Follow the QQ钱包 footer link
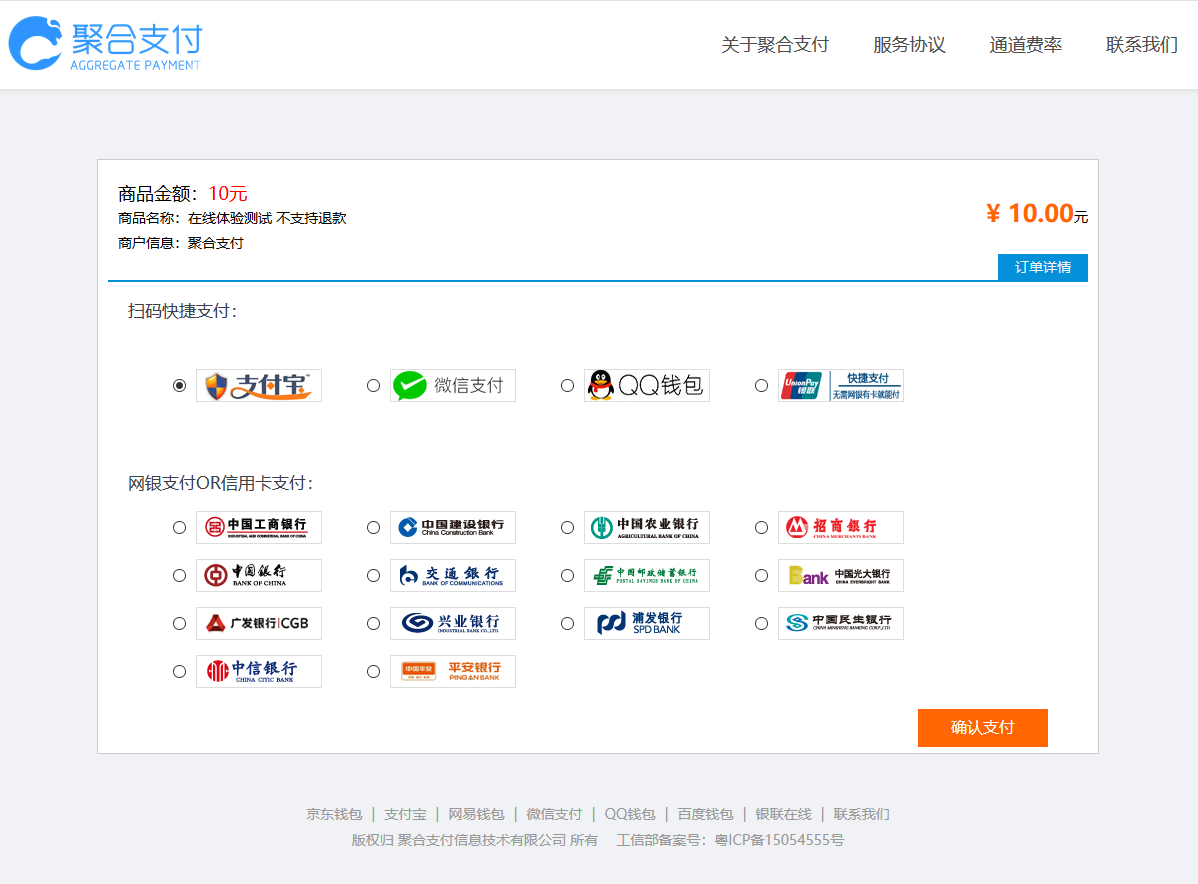1198x884 pixels. 630,814
